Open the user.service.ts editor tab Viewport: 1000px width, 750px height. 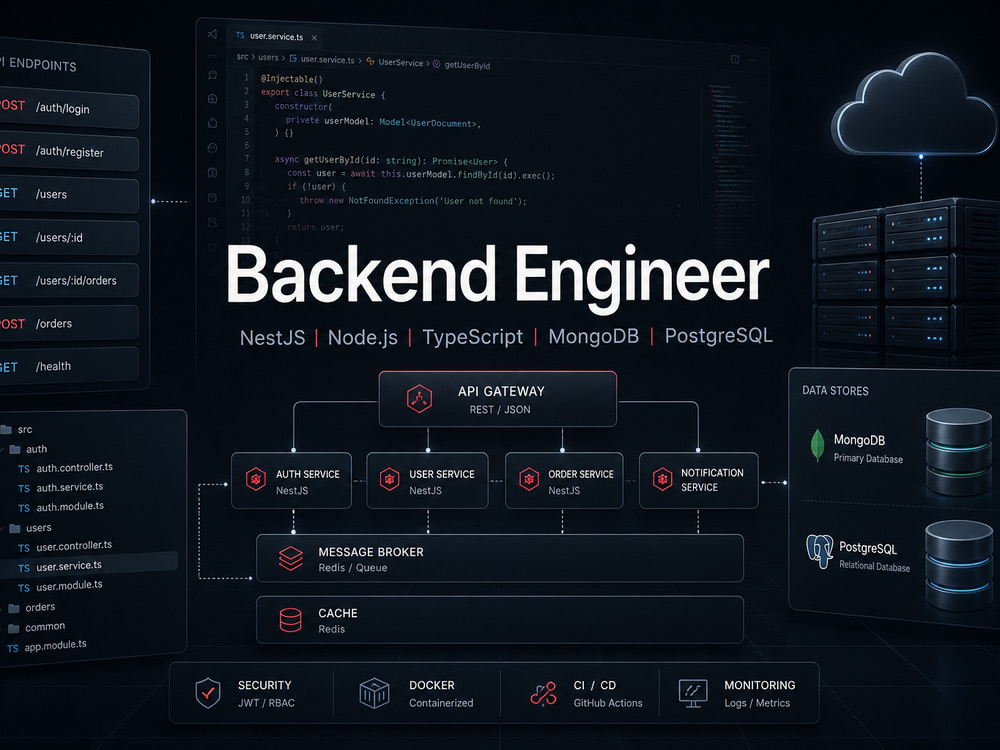276,36
